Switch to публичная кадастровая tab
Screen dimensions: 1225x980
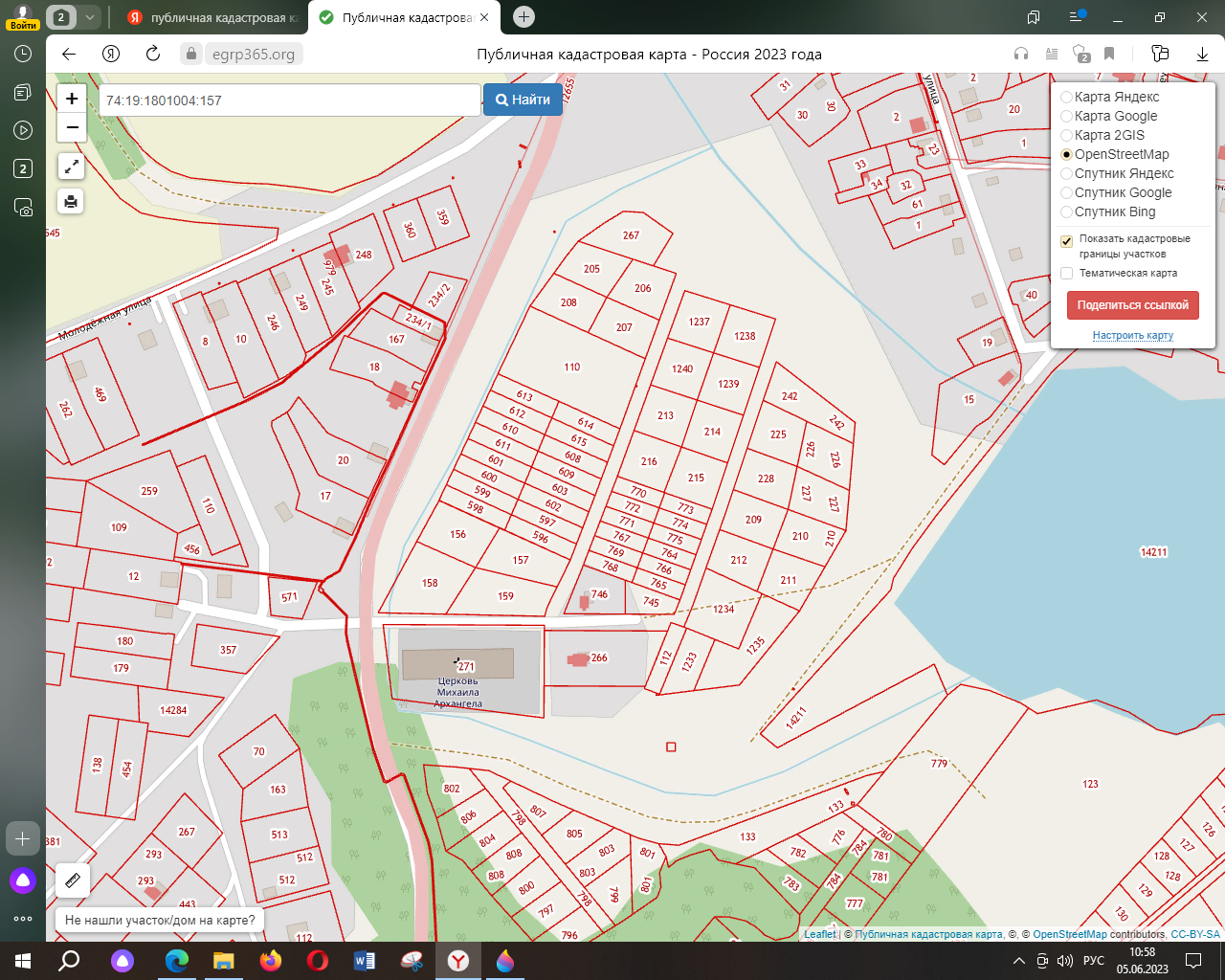(214, 17)
